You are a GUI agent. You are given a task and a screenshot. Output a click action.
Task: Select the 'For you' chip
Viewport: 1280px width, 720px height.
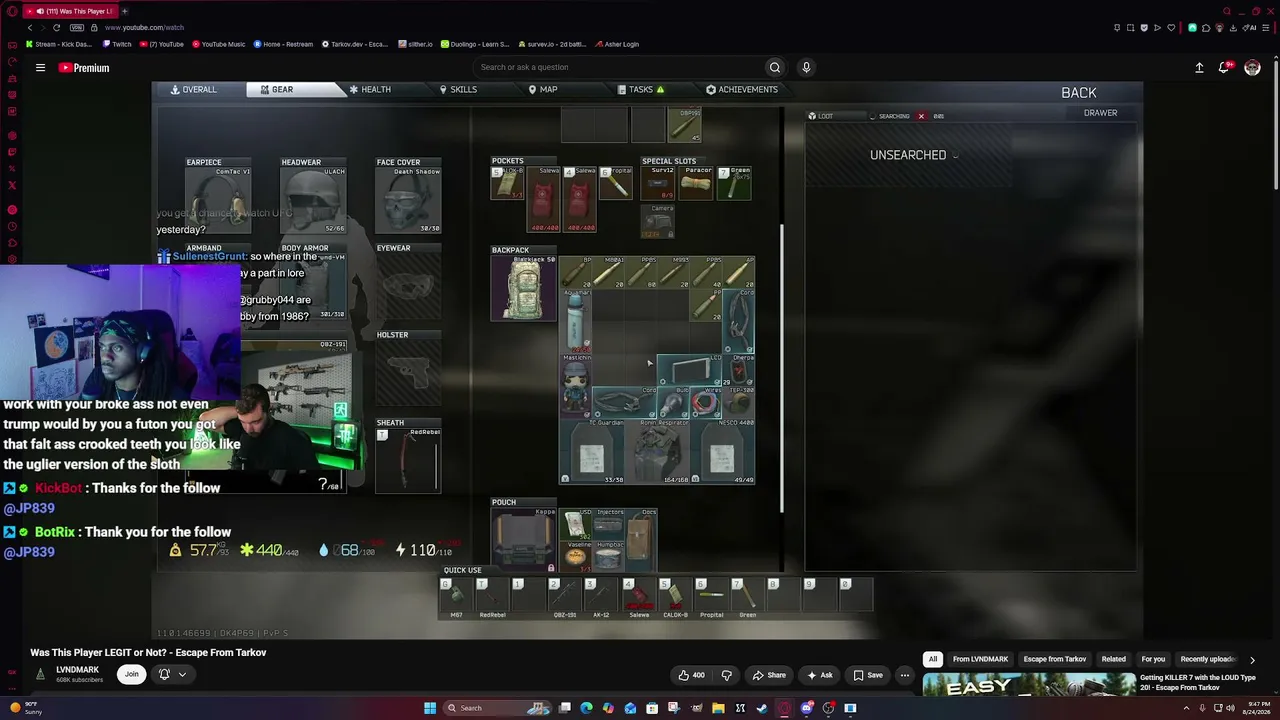pos(1153,659)
